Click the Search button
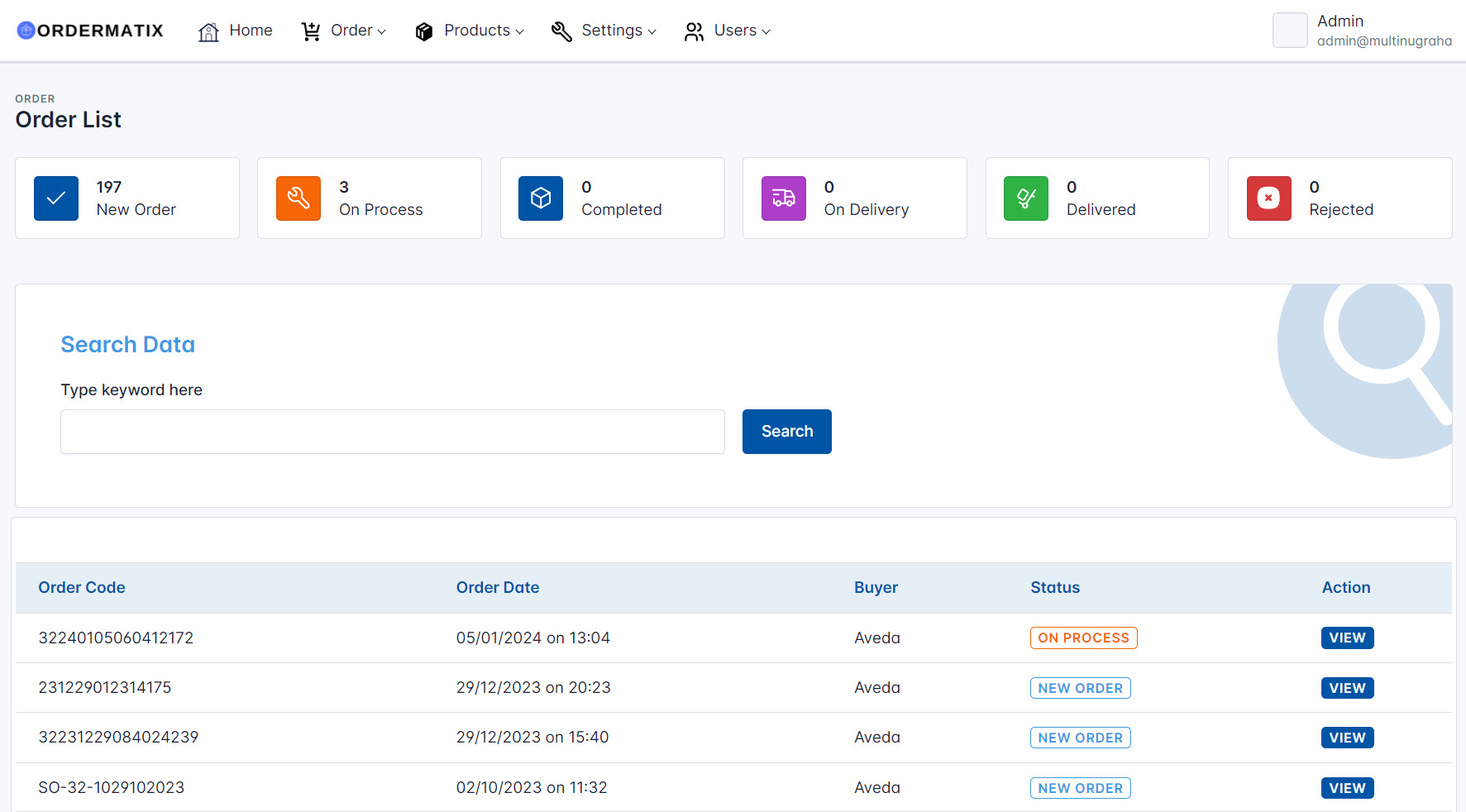Screen dimensions: 1466x812 (x=786, y=431)
